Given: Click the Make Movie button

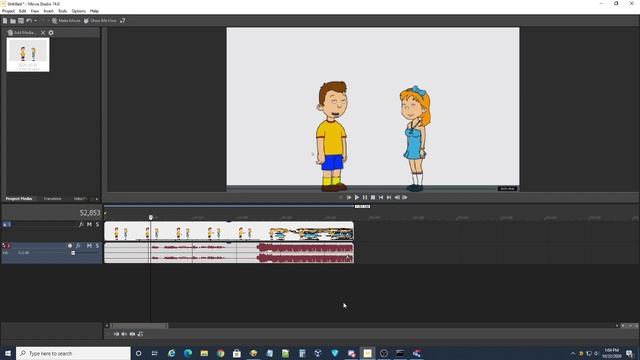Looking at the screenshot, I should [x=66, y=20].
